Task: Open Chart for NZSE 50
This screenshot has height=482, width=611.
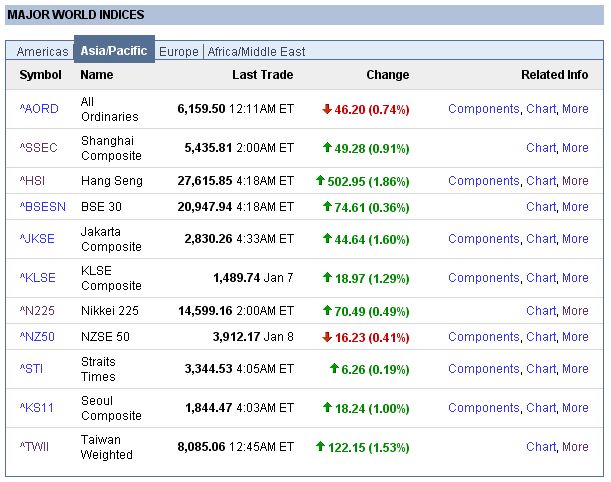Action: coord(541,337)
